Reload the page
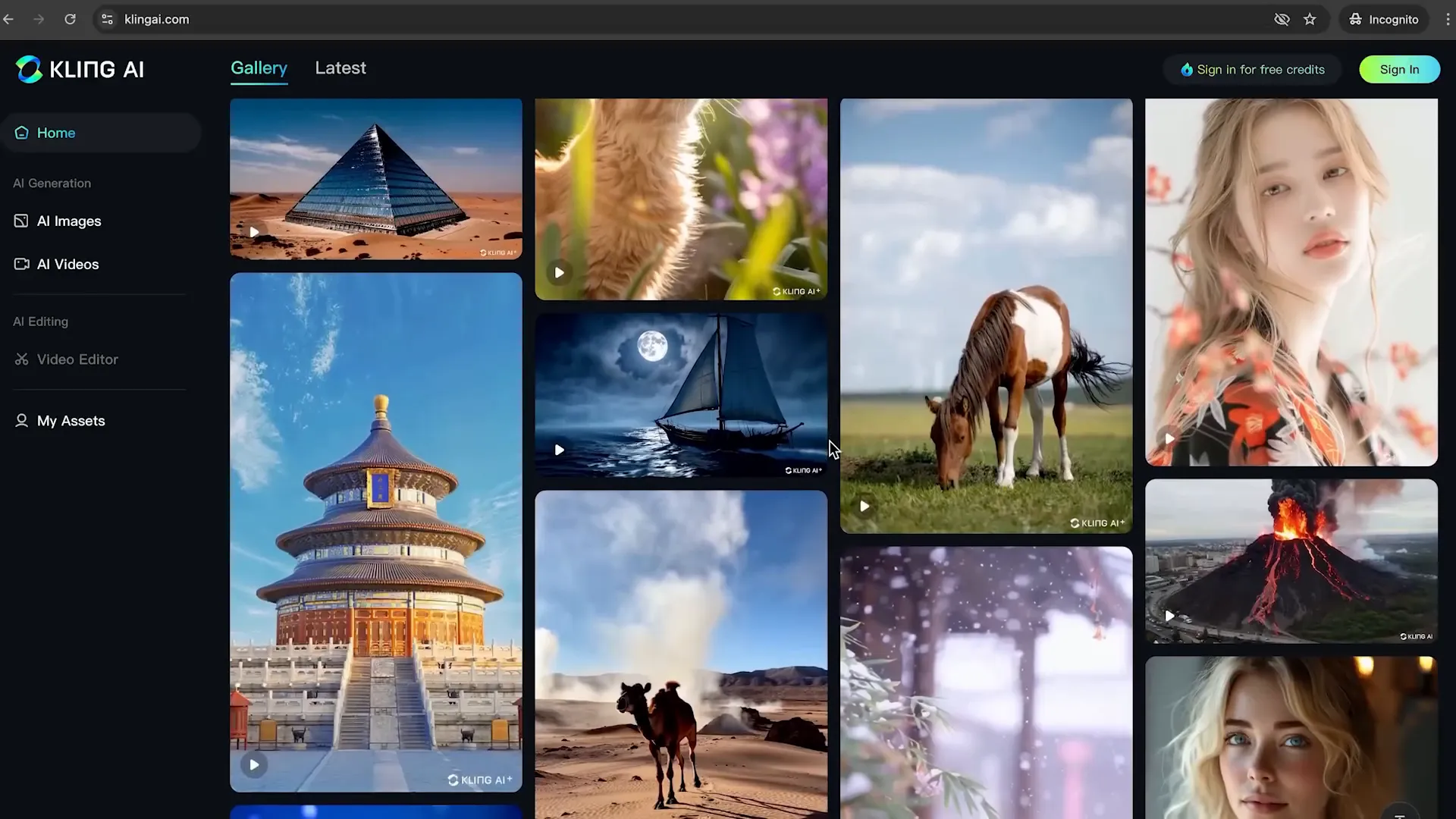 (x=70, y=19)
